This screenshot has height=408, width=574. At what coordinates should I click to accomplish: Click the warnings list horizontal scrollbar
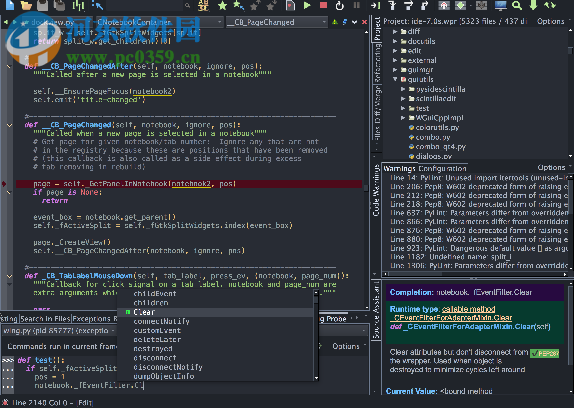click(x=475, y=274)
